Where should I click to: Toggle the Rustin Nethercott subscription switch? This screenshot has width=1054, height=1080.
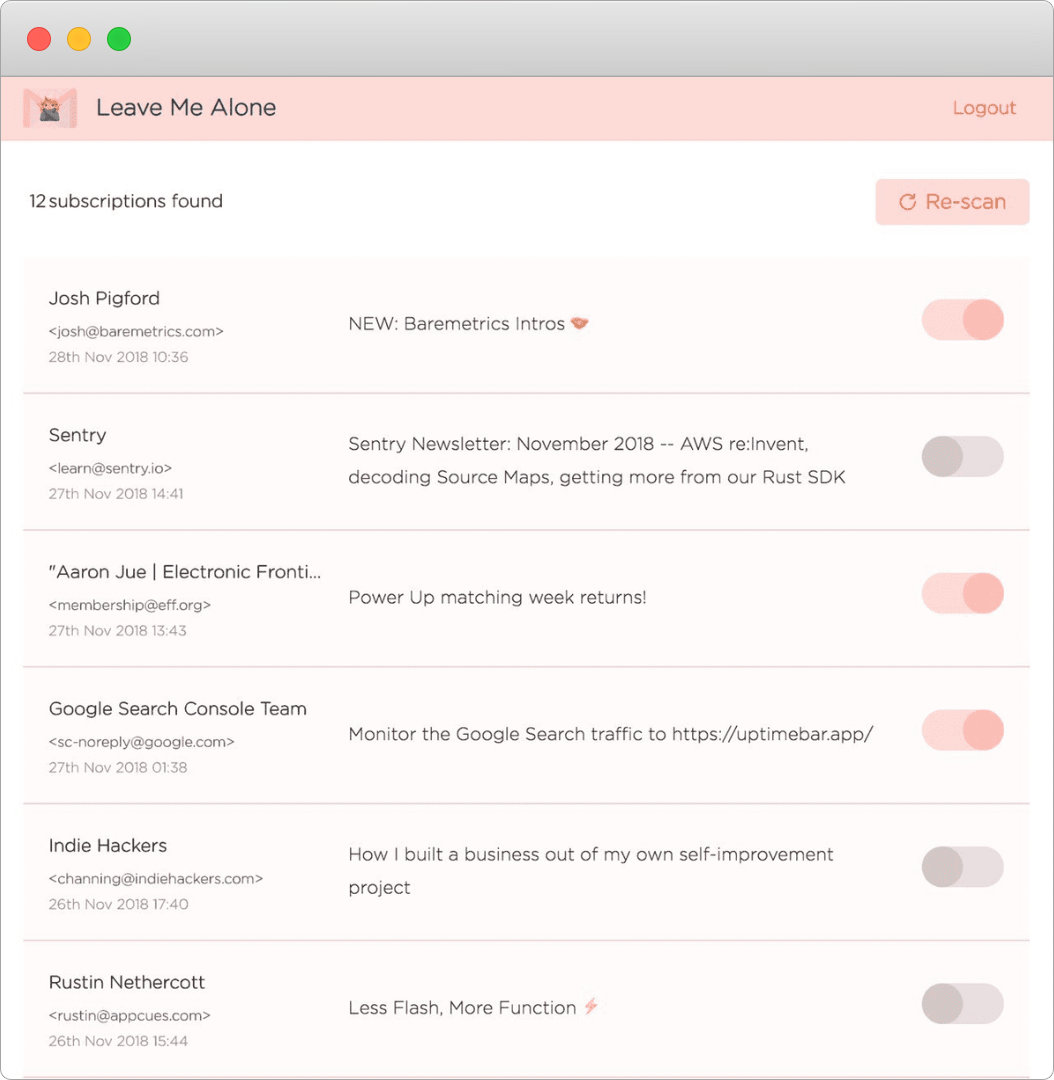[x=962, y=1004]
